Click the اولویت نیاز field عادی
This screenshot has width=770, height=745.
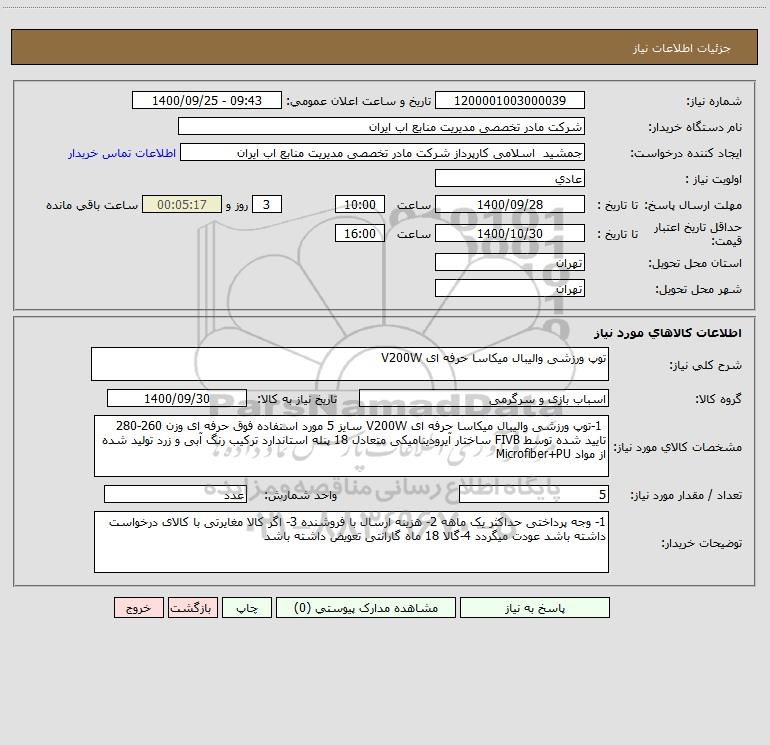[510, 178]
